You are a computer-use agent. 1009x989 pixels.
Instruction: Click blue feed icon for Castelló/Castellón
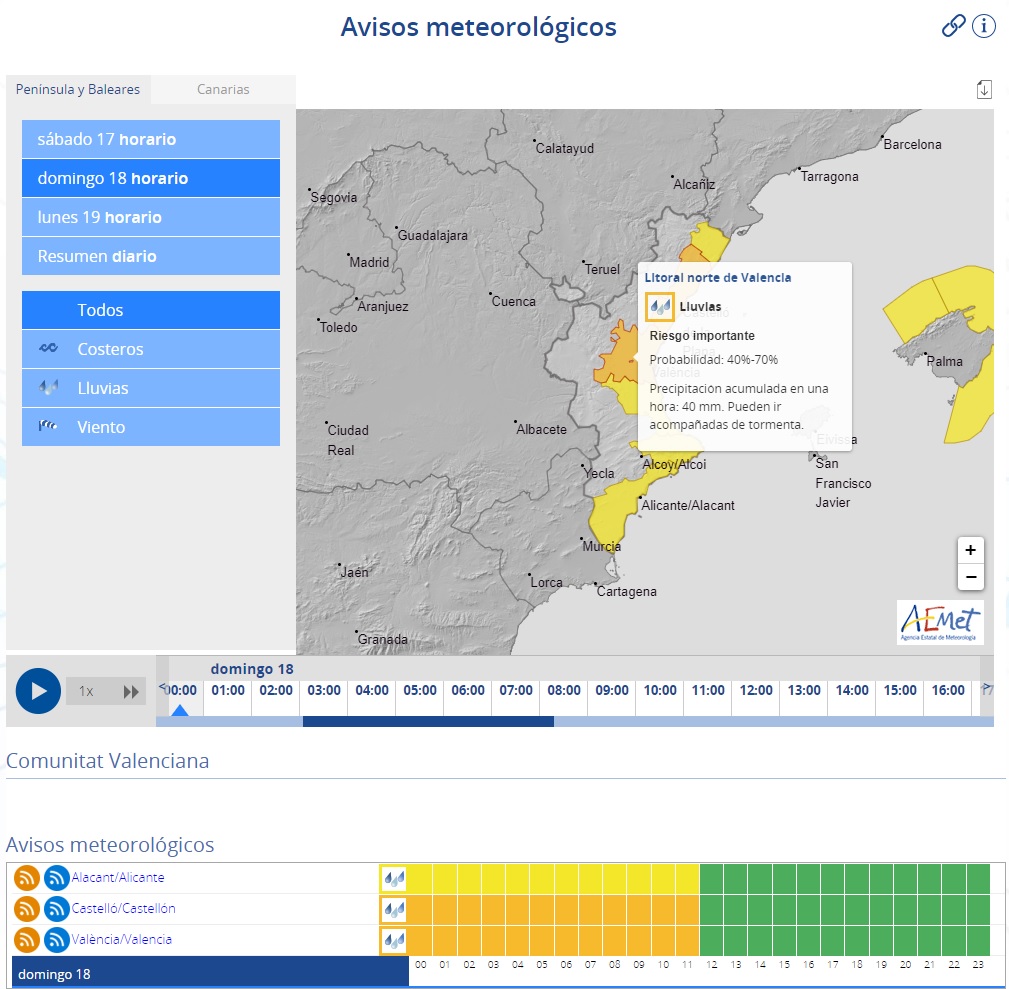(x=57, y=909)
